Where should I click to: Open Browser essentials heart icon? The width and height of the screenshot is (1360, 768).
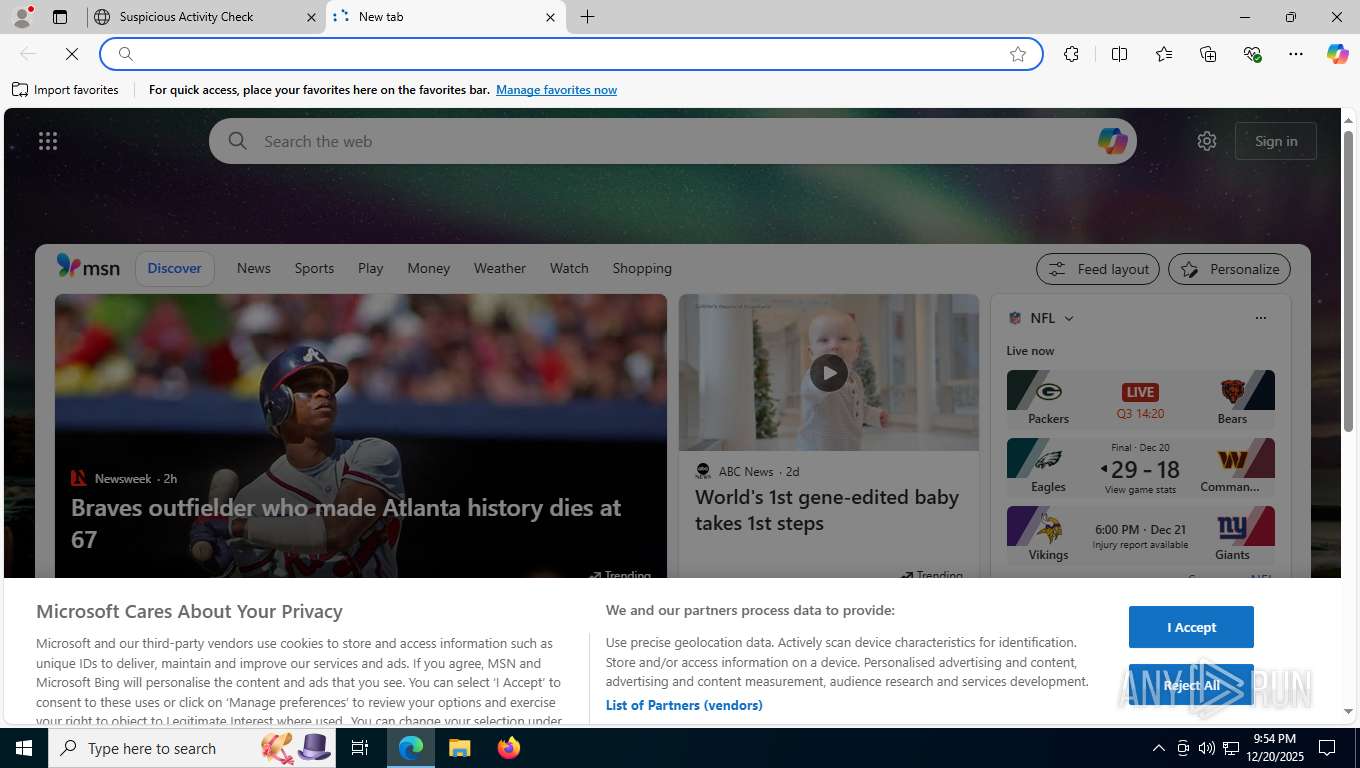pyautogui.click(x=1252, y=54)
